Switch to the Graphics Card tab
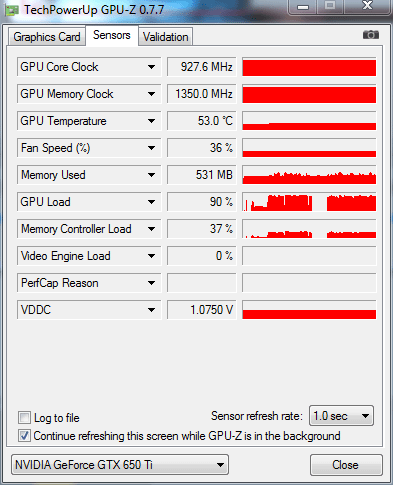The width and height of the screenshot is (393, 485). point(47,37)
